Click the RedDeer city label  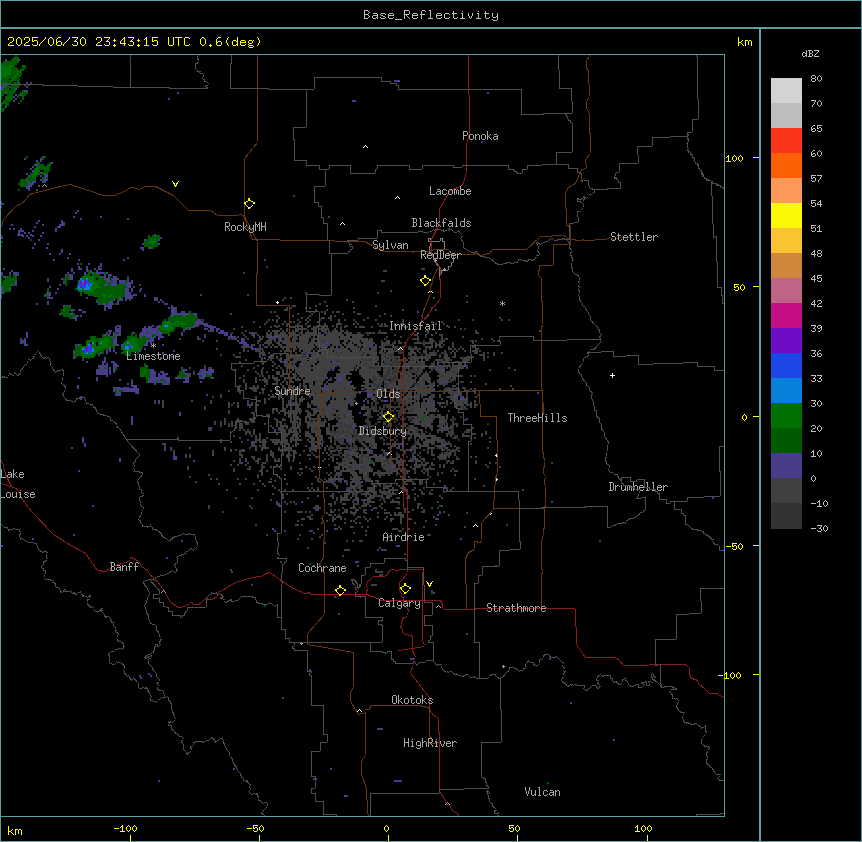(x=440, y=255)
